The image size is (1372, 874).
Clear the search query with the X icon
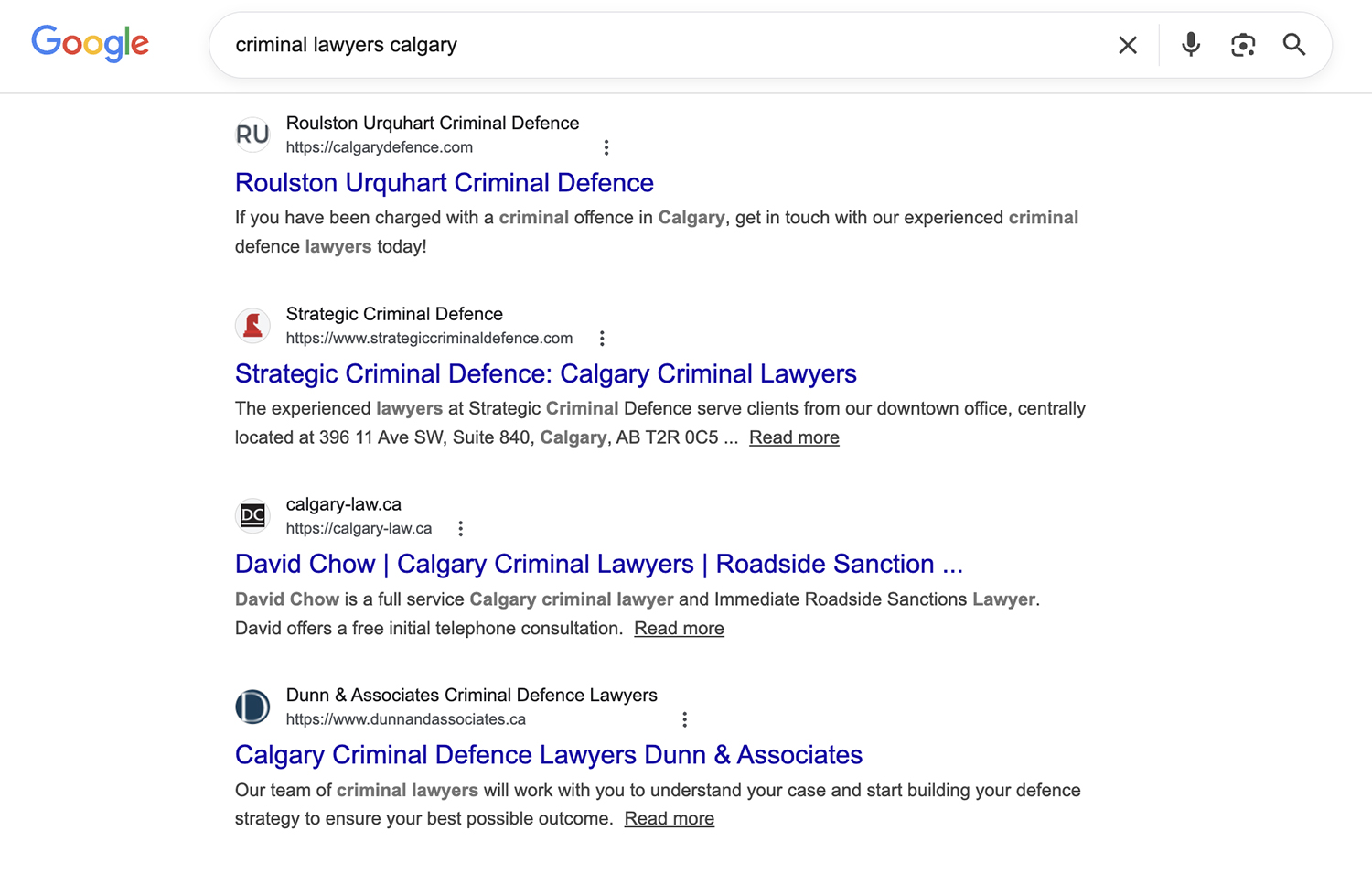(1127, 44)
